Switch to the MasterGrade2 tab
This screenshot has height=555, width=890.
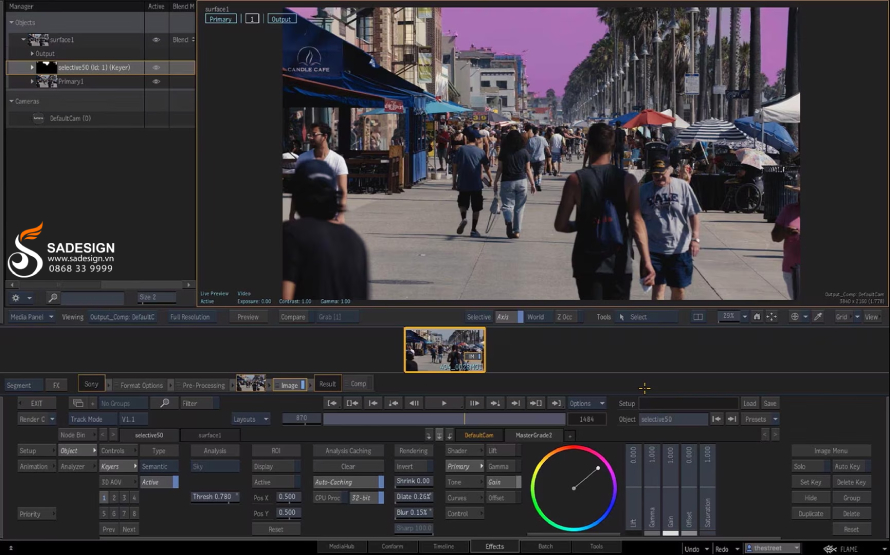pyautogui.click(x=534, y=435)
